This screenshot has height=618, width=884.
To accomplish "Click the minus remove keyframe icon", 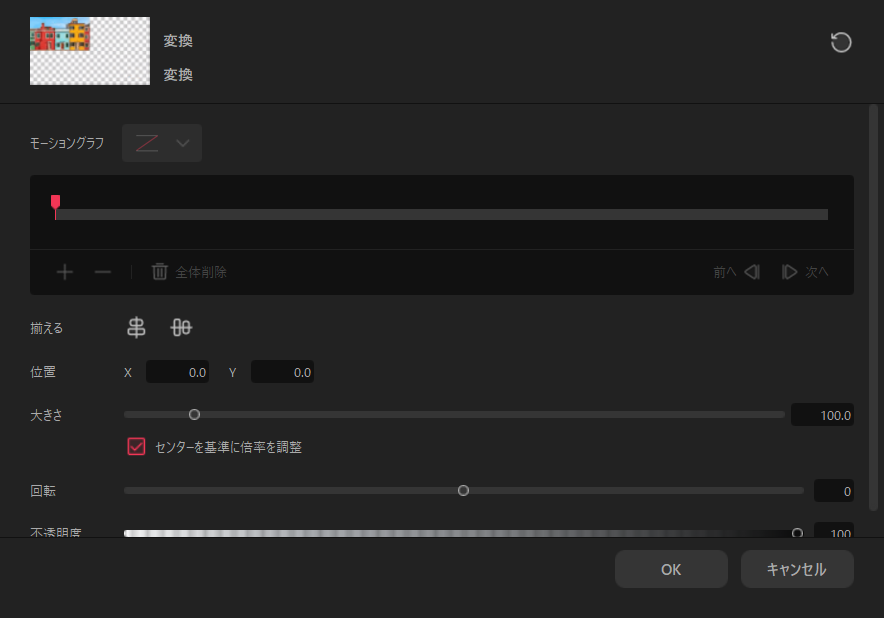I will (x=103, y=272).
